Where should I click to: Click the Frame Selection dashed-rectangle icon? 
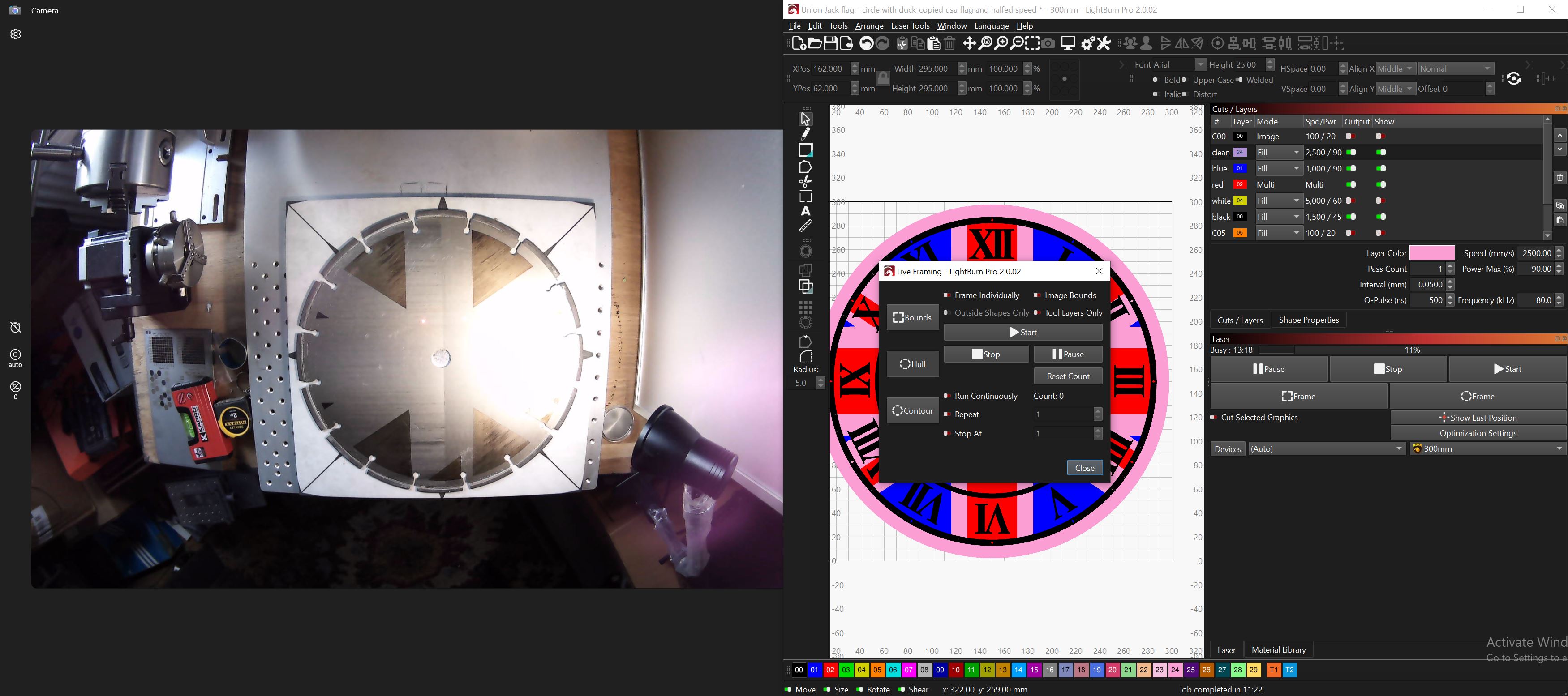click(x=1032, y=43)
